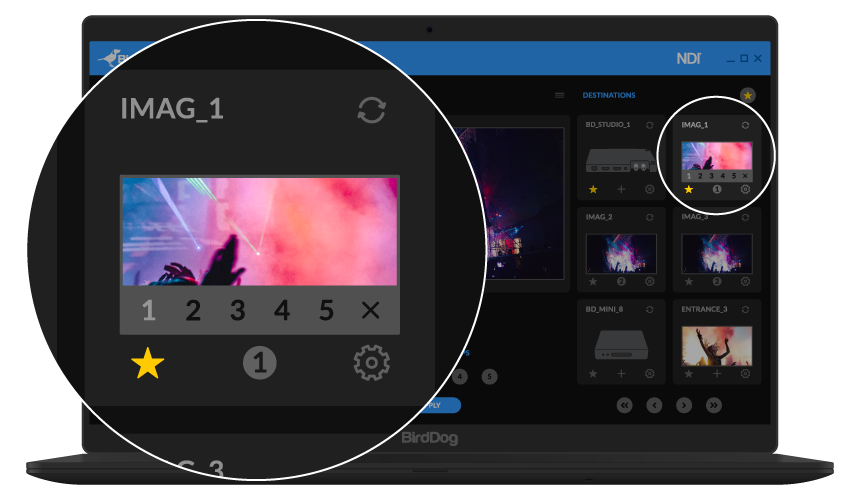The image size is (860, 500).
Task: Refresh the ENTRANCE_3 destination
Action: pyautogui.click(x=745, y=309)
